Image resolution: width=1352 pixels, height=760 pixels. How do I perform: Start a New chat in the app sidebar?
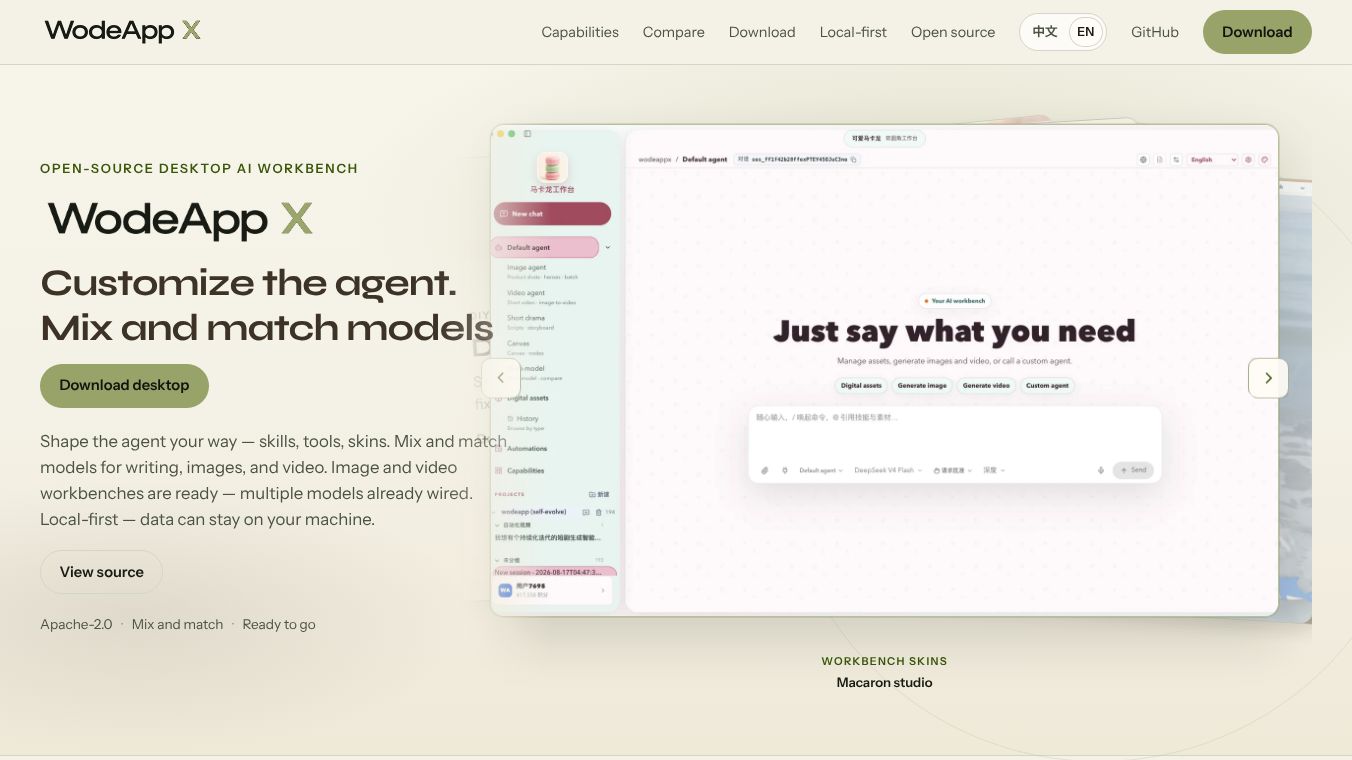[552, 214]
